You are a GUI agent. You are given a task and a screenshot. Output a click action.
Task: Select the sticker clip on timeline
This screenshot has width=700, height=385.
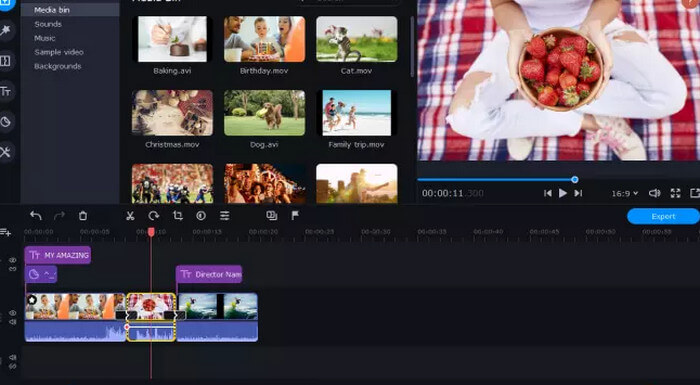pos(41,274)
